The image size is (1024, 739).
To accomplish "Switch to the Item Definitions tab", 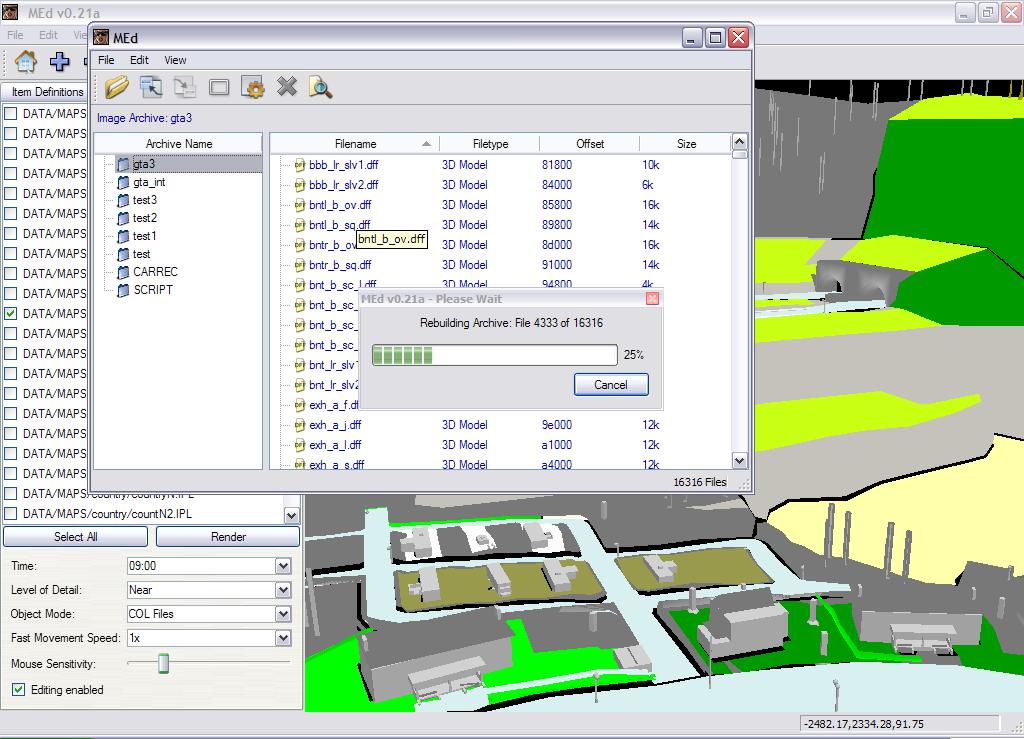I will point(46,92).
